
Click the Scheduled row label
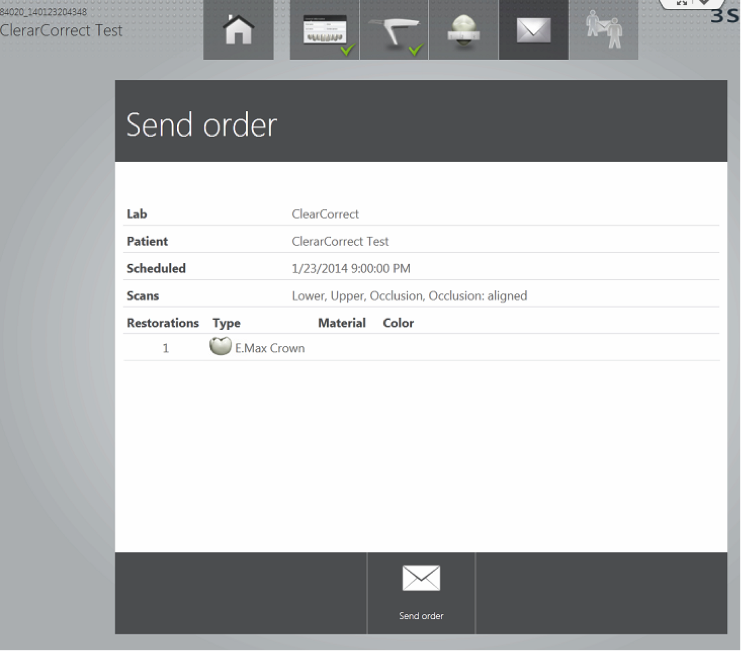(x=156, y=268)
